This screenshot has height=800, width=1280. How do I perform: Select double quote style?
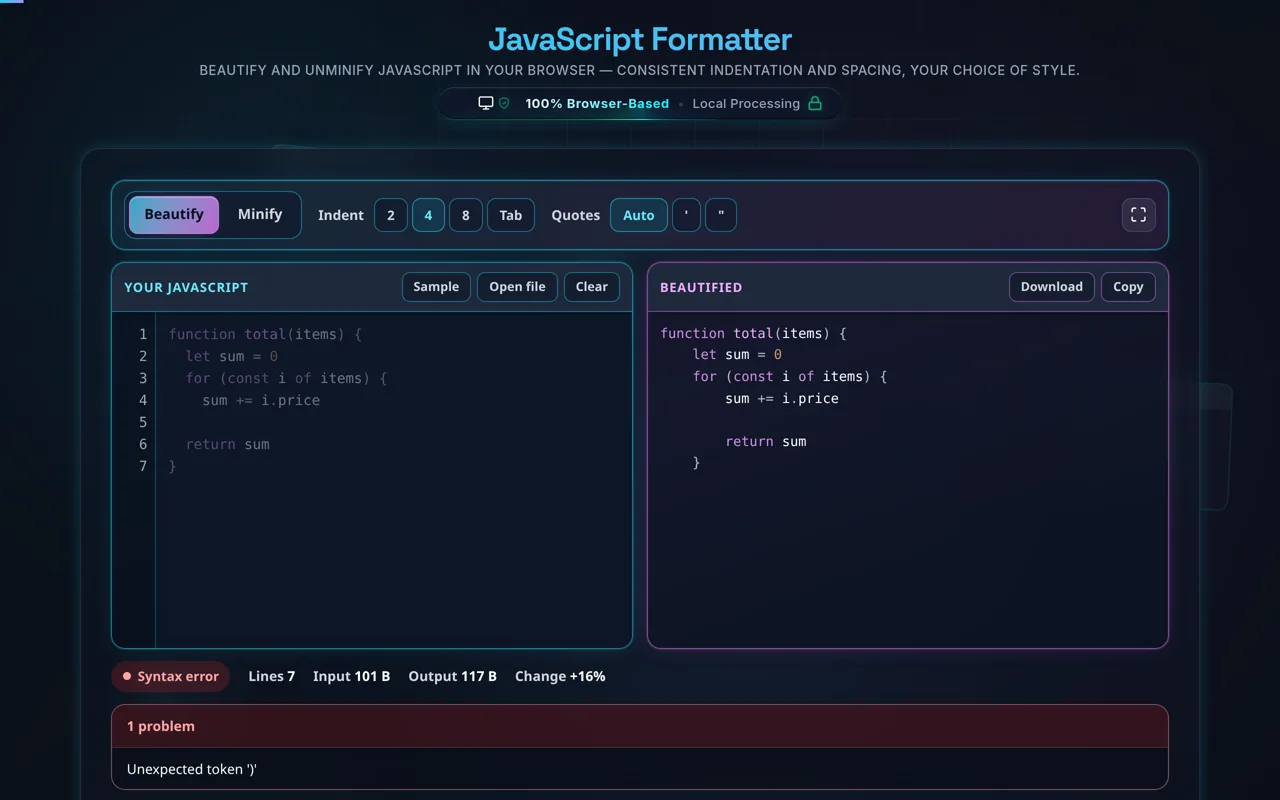(721, 215)
